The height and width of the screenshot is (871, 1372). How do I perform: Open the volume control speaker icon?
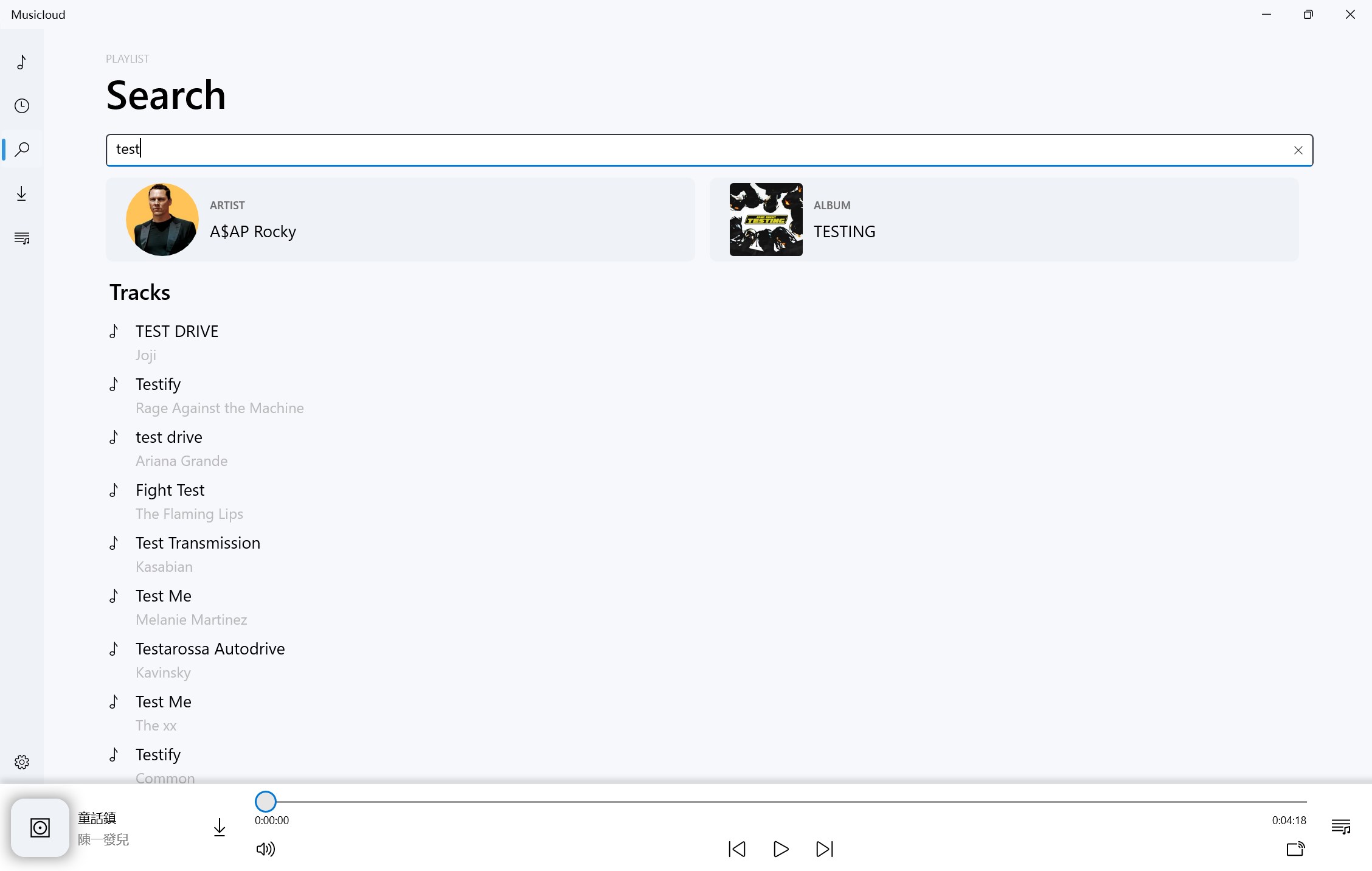point(265,850)
